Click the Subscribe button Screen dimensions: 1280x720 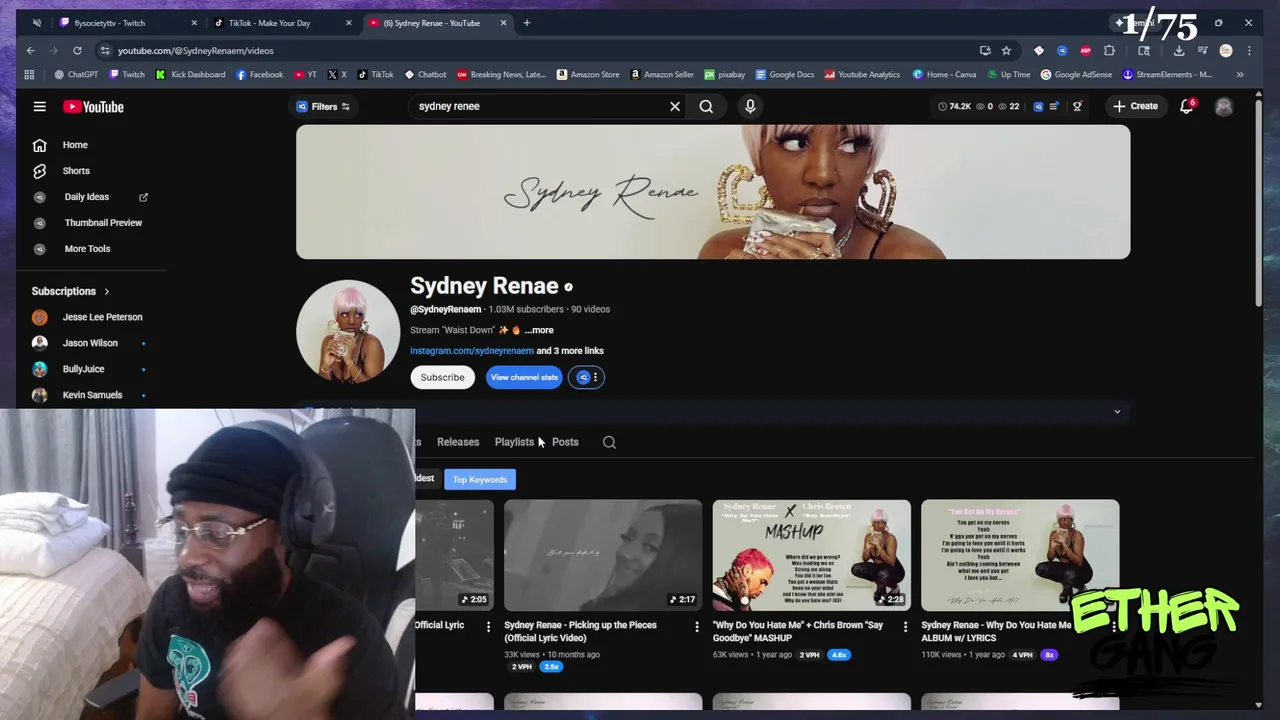[442, 377]
